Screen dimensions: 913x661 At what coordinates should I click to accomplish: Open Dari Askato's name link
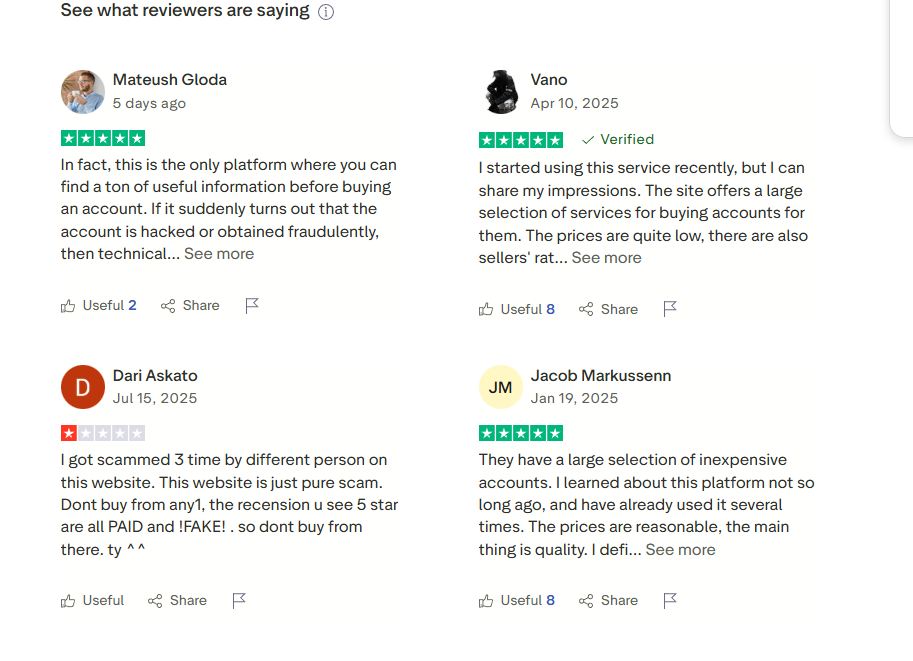pyautogui.click(x=155, y=376)
